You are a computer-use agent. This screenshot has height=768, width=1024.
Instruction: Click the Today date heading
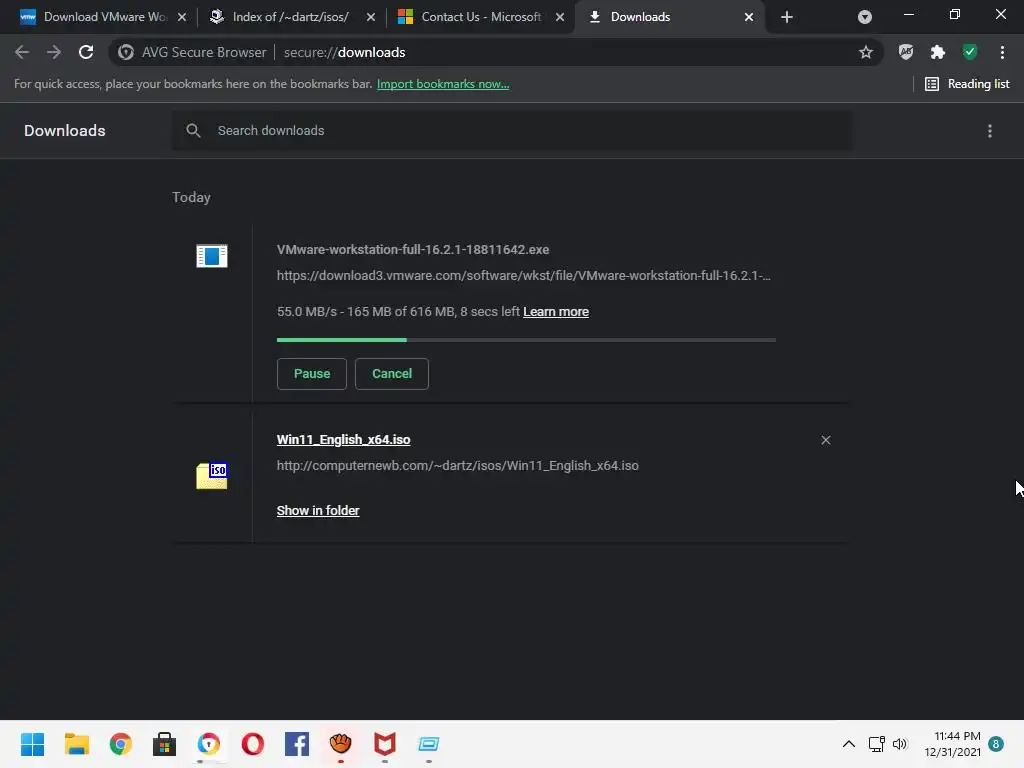point(191,197)
